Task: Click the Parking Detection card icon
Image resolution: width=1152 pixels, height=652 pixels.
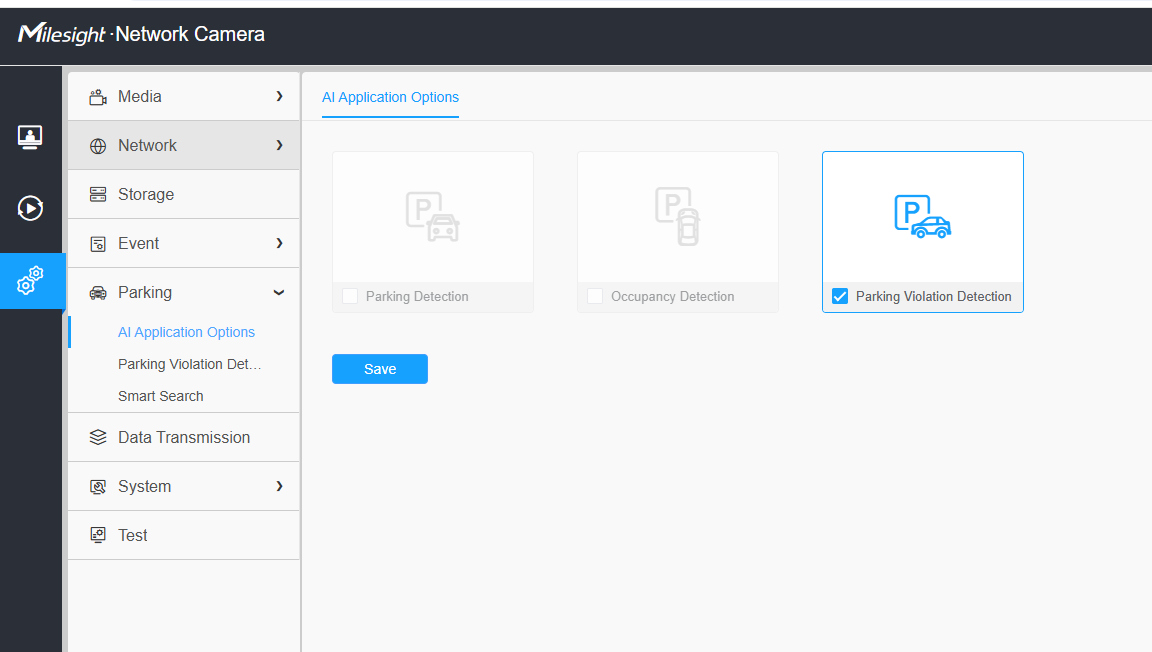Action: 433,216
